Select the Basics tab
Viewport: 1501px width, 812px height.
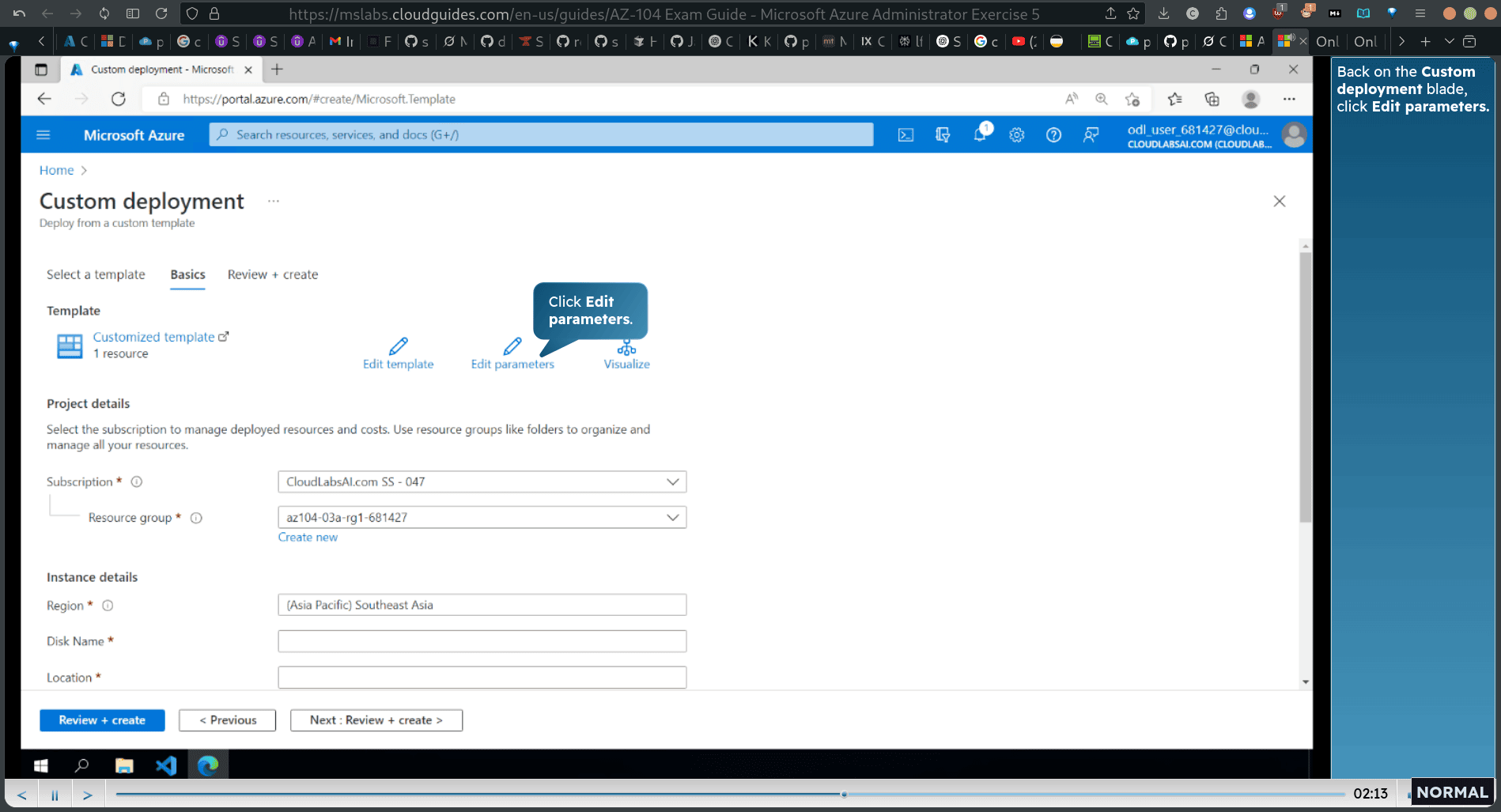coord(187,274)
